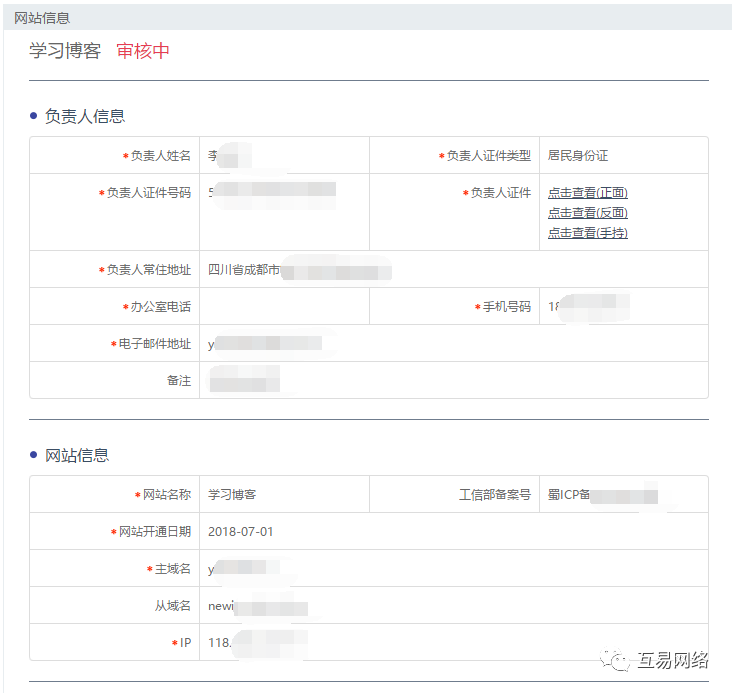Click the newi secondary domain value
Viewport: 732px width, 693px height.
(x=221, y=606)
